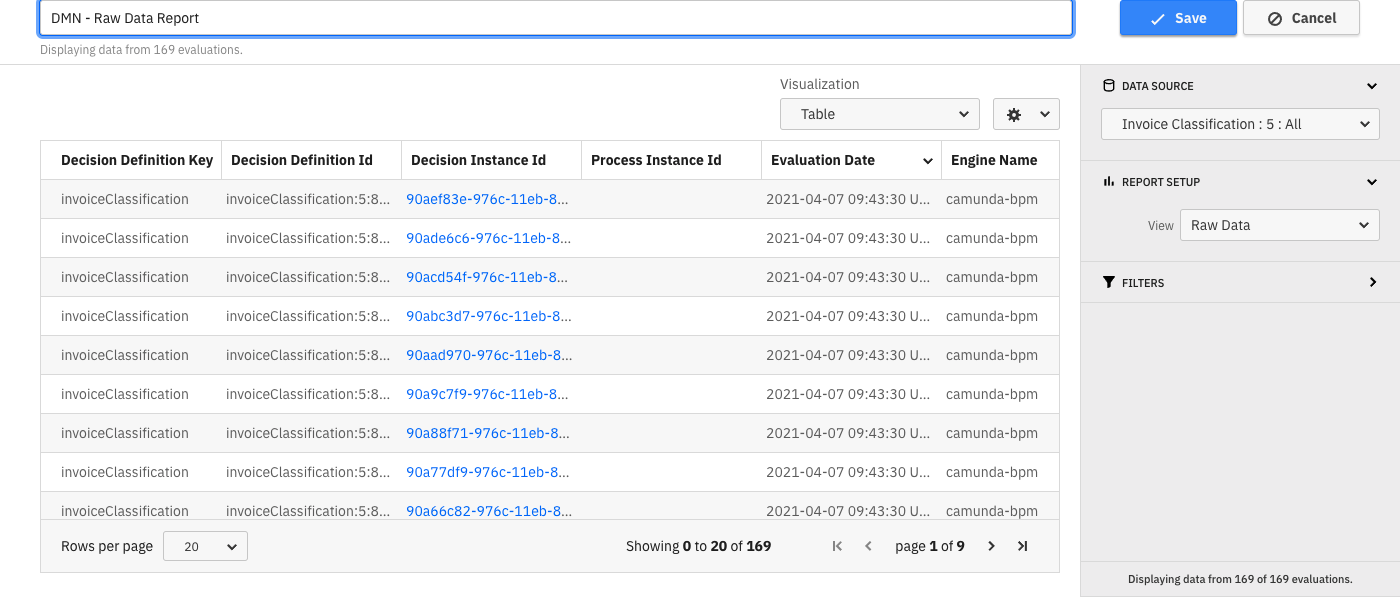The image size is (1400, 597).
Task: Open the Visualization dropdown showing Table
Action: [879, 114]
